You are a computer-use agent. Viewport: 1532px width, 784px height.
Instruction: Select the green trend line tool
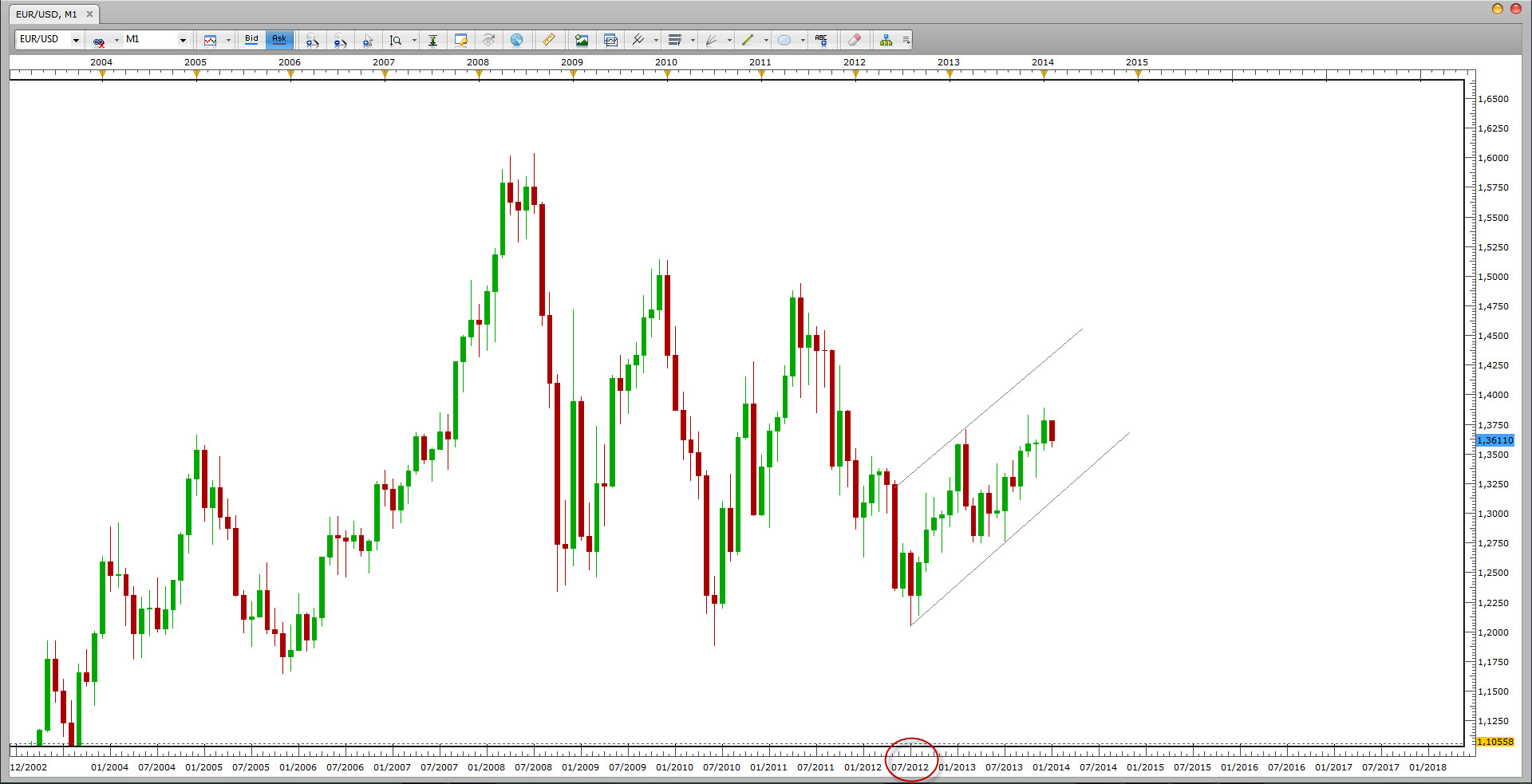pos(748,40)
